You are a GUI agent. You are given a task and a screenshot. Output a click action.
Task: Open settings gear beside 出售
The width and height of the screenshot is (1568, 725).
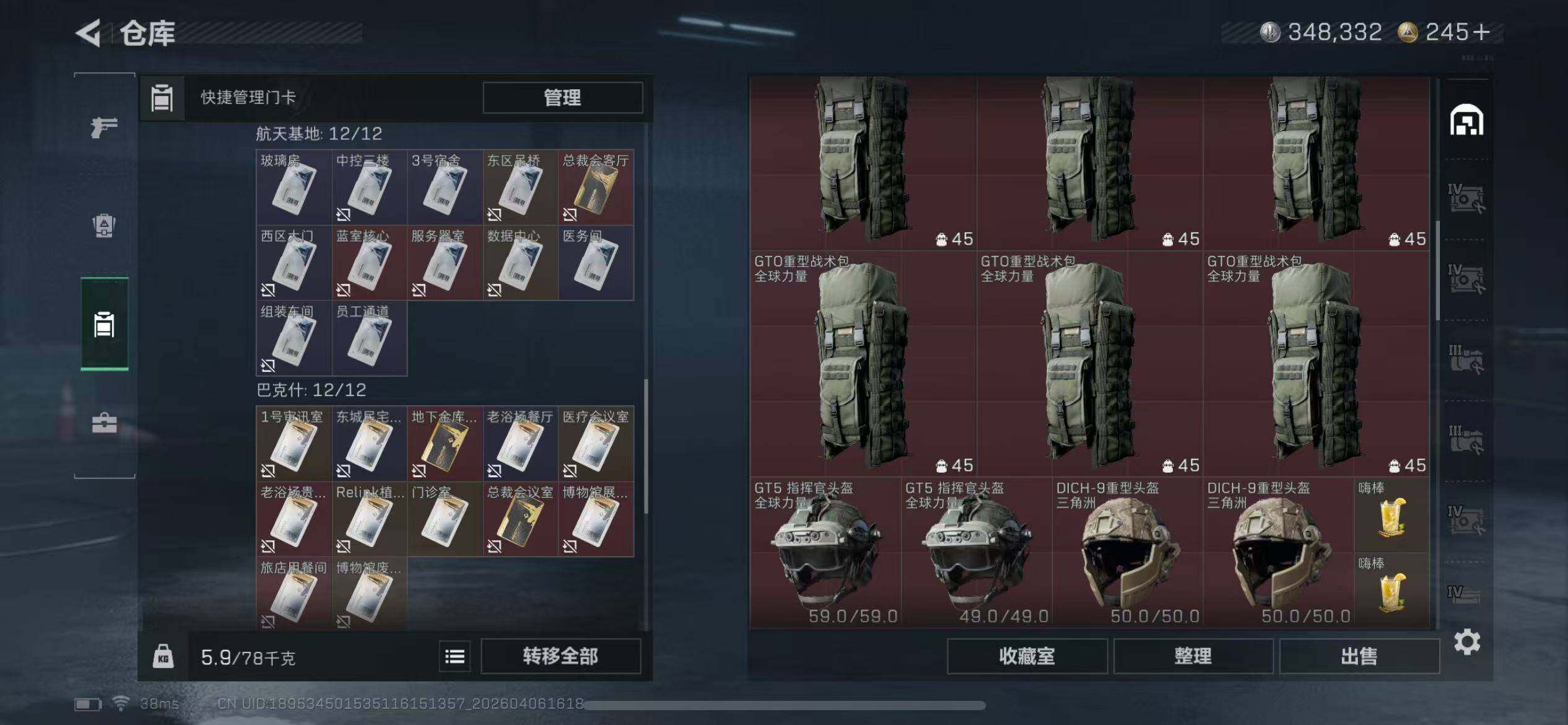point(1467,642)
